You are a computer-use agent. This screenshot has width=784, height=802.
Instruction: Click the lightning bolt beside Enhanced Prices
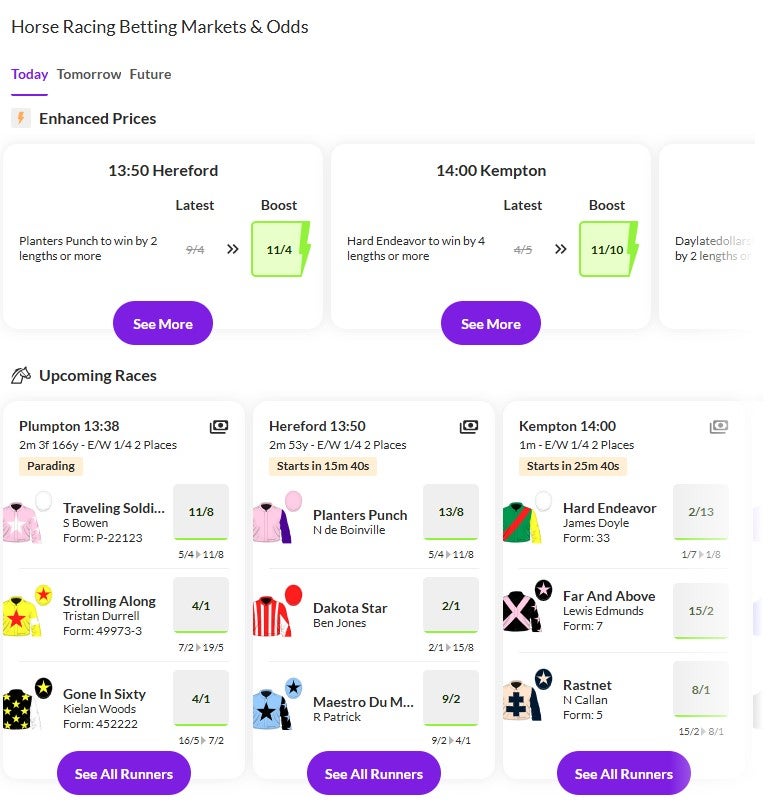tap(21, 118)
